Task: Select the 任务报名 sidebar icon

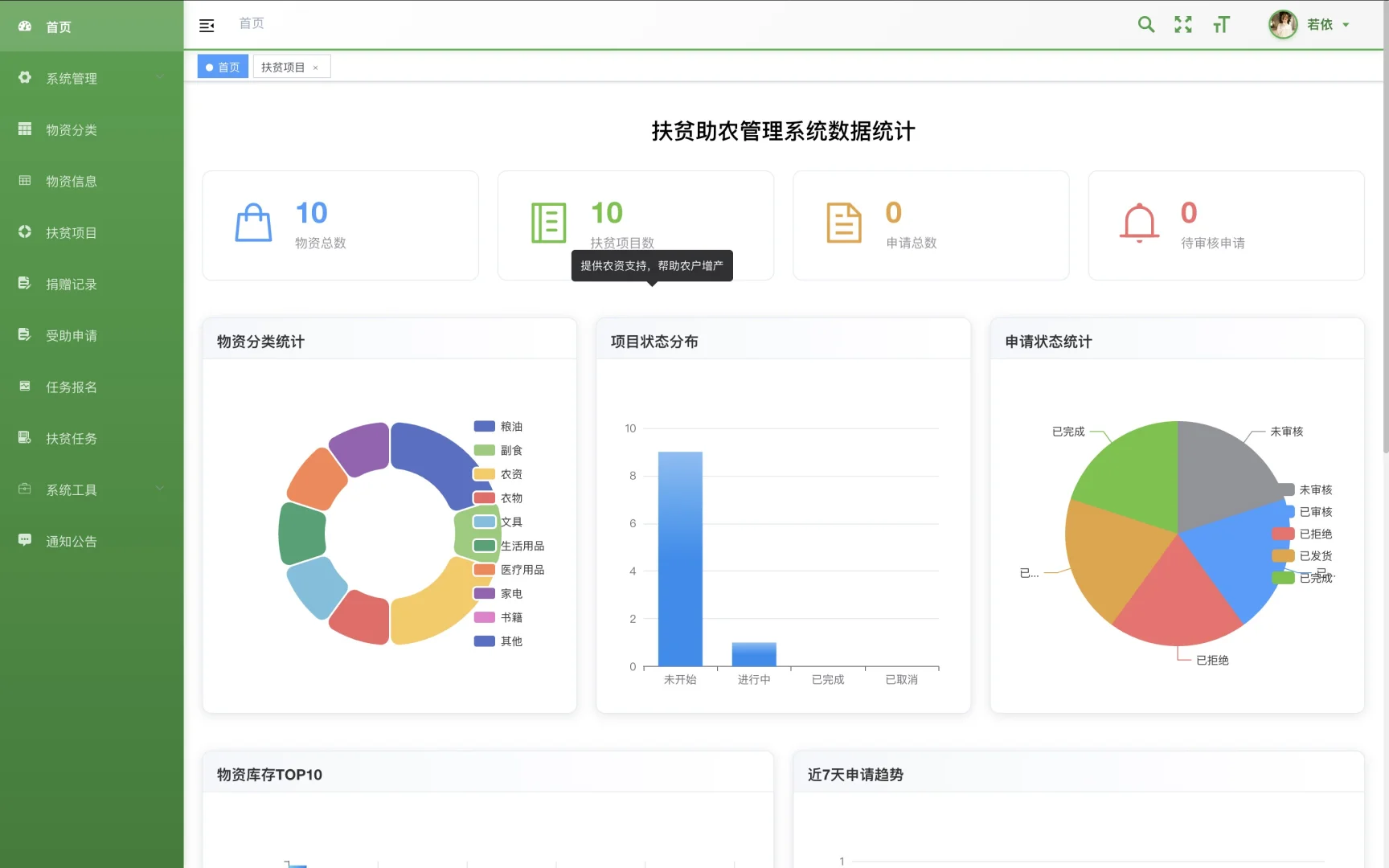Action: (23, 387)
